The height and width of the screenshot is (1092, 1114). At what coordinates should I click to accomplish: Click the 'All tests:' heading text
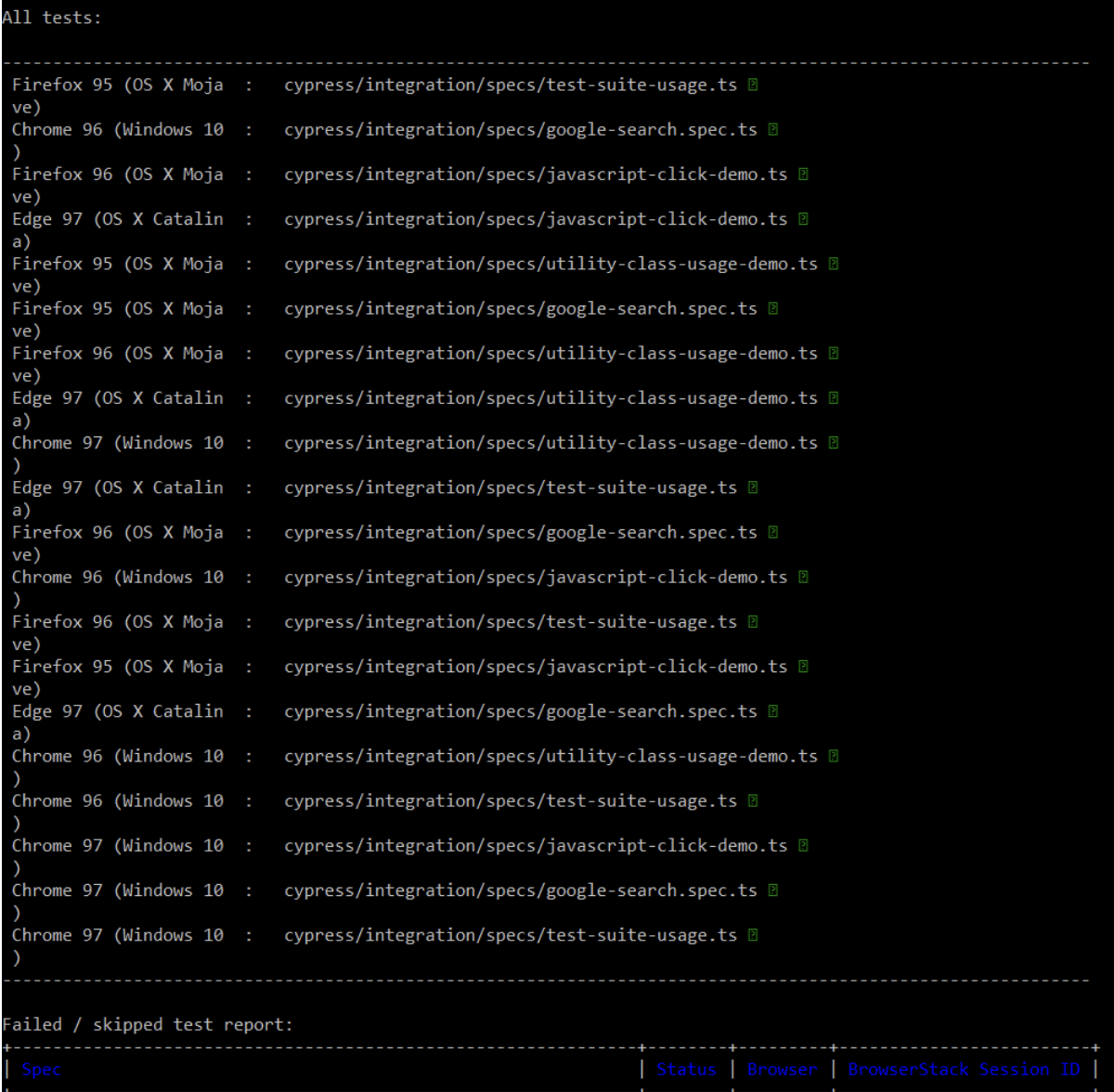52,18
